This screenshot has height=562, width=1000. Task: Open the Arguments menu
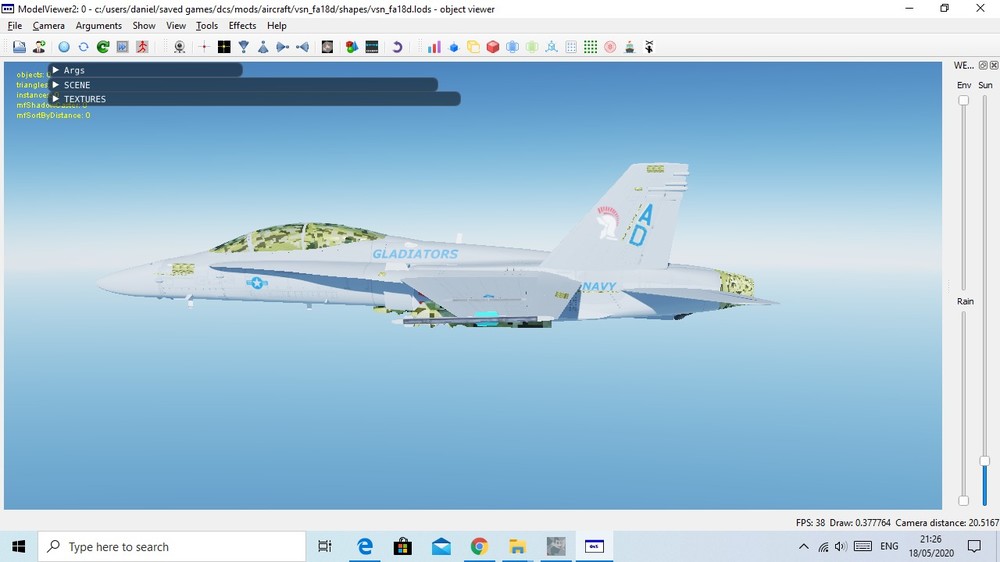click(x=98, y=26)
